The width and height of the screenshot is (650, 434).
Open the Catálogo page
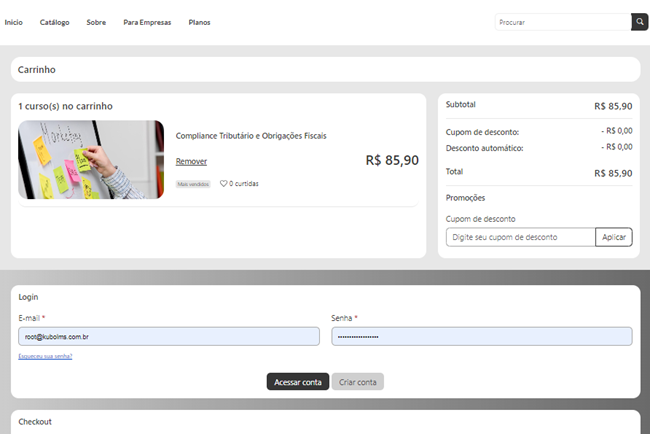[x=55, y=22]
